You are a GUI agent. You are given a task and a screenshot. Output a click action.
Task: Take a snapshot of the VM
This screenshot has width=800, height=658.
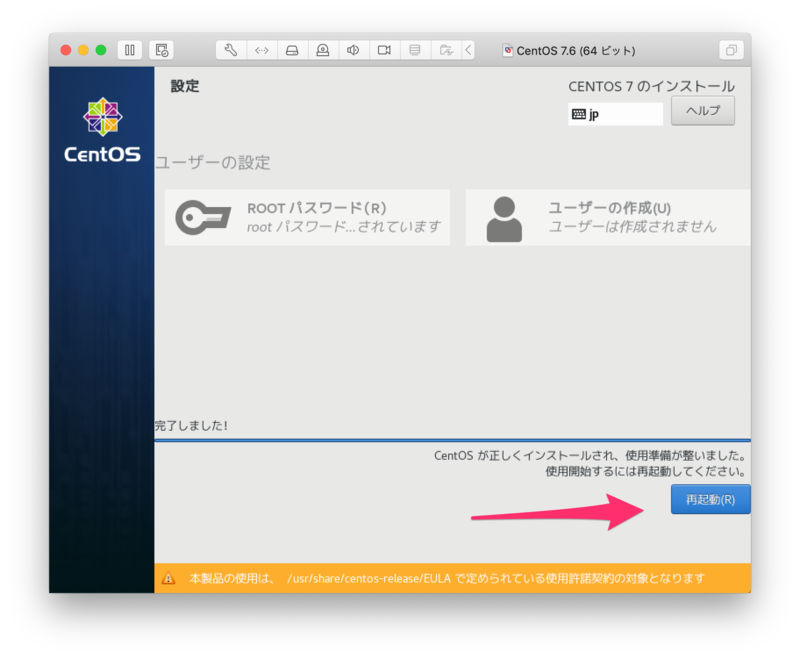(162, 50)
